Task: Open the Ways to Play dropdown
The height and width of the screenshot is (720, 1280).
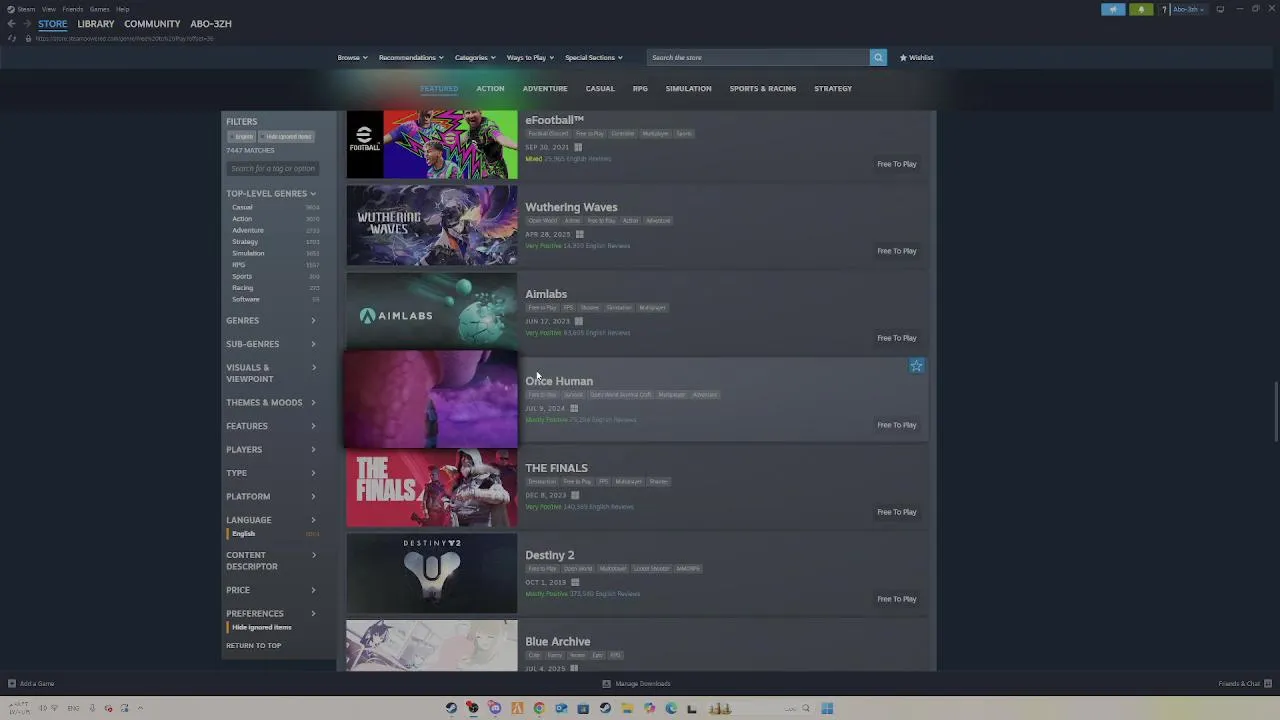Action: click(530, 57)
